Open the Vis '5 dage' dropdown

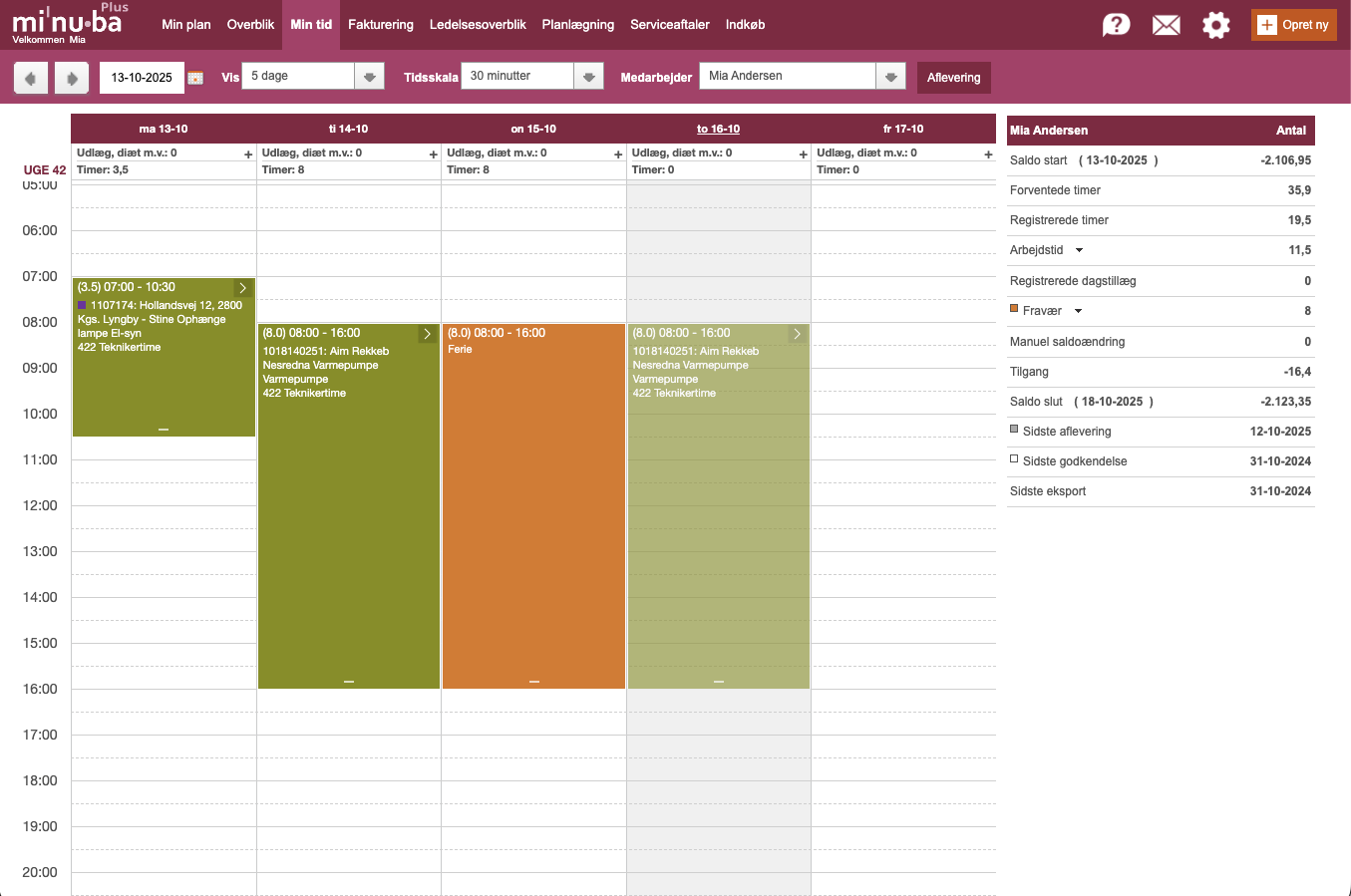click(369, 77)
